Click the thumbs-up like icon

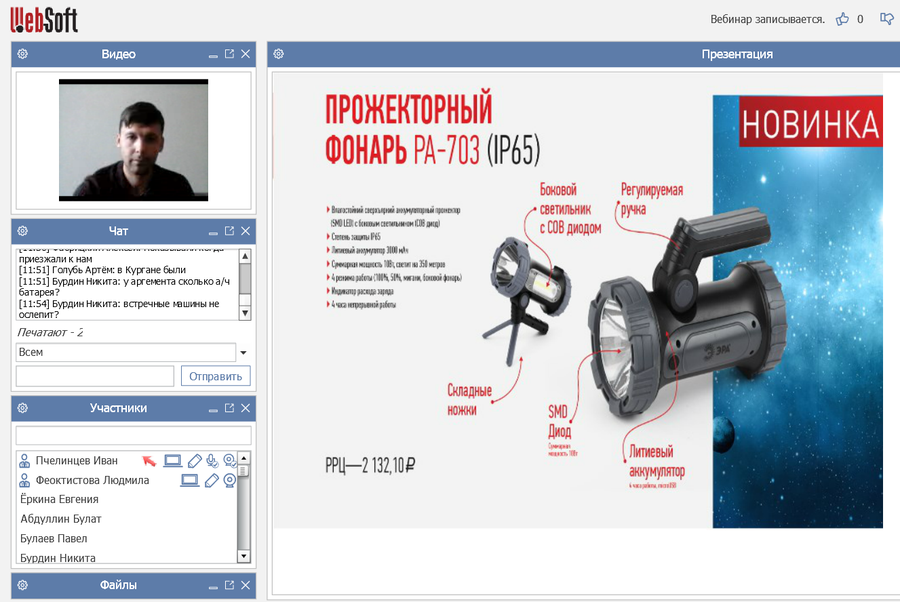tap(842, 19)
